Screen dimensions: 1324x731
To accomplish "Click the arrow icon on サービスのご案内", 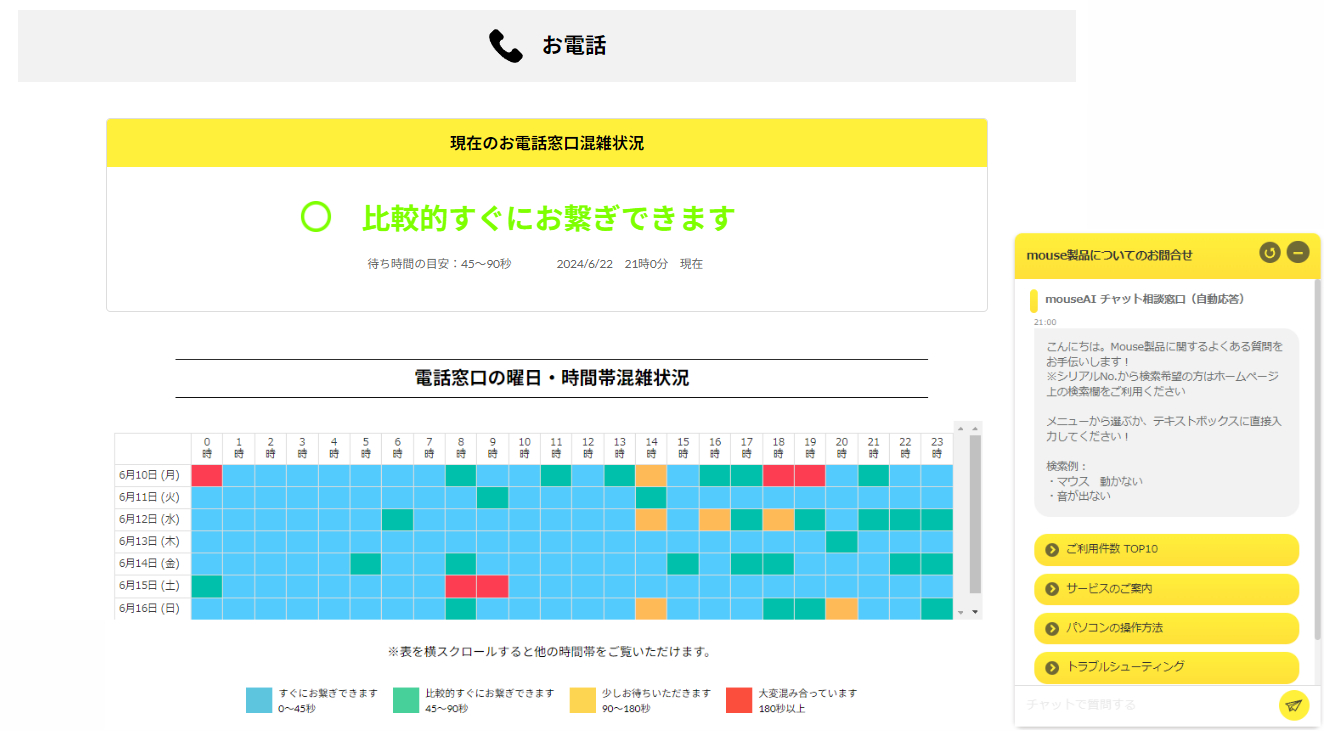I will click(x=1051, y=589).
